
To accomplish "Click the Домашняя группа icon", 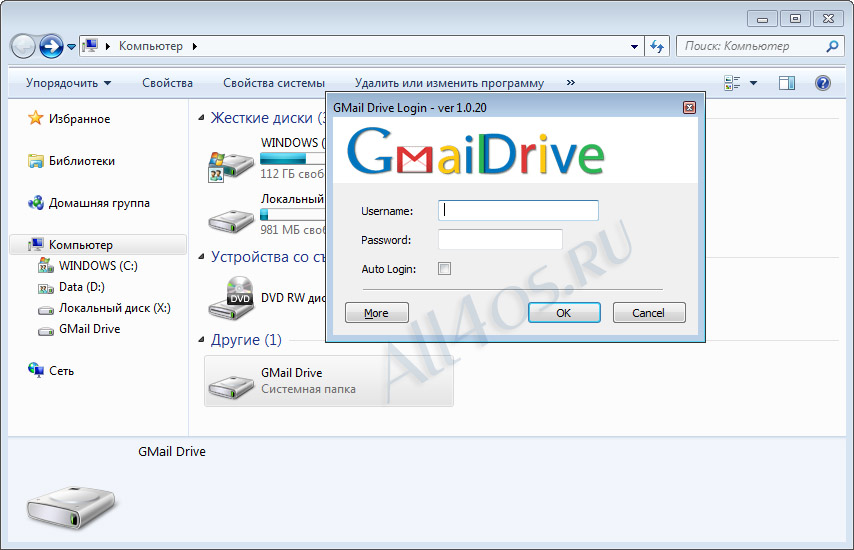I will tap(35, 203).
